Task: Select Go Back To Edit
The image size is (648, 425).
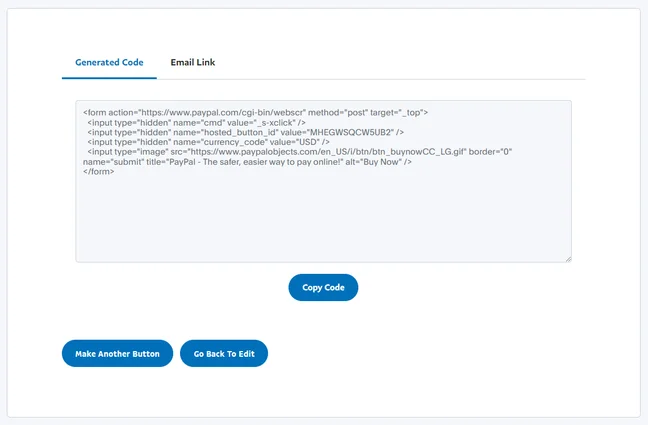Action: (x=224, y=353)
